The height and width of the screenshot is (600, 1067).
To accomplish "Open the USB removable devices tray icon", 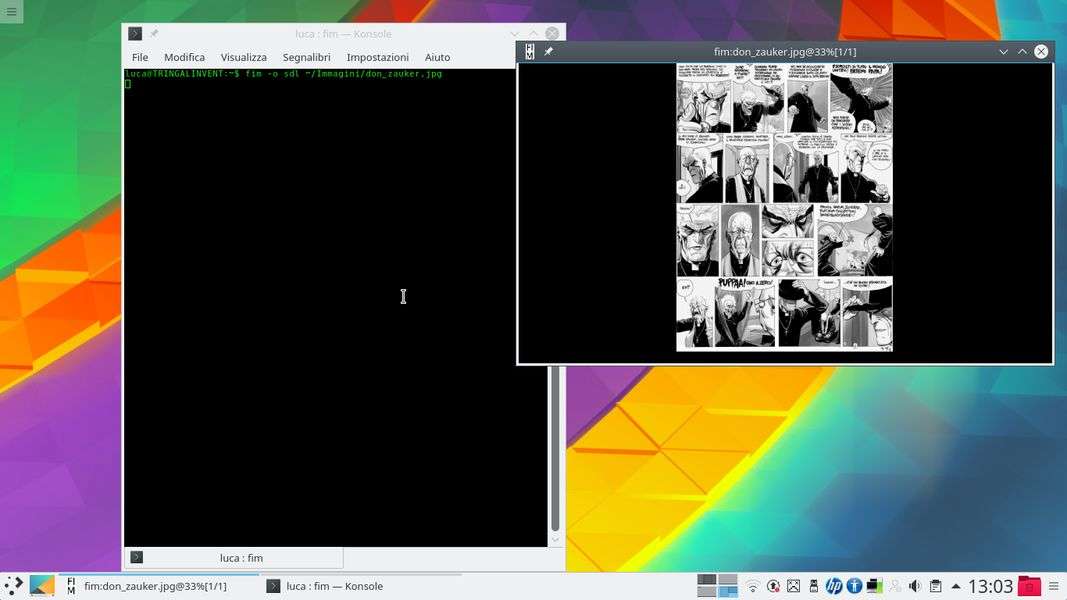I will click(x=813, y=586).
